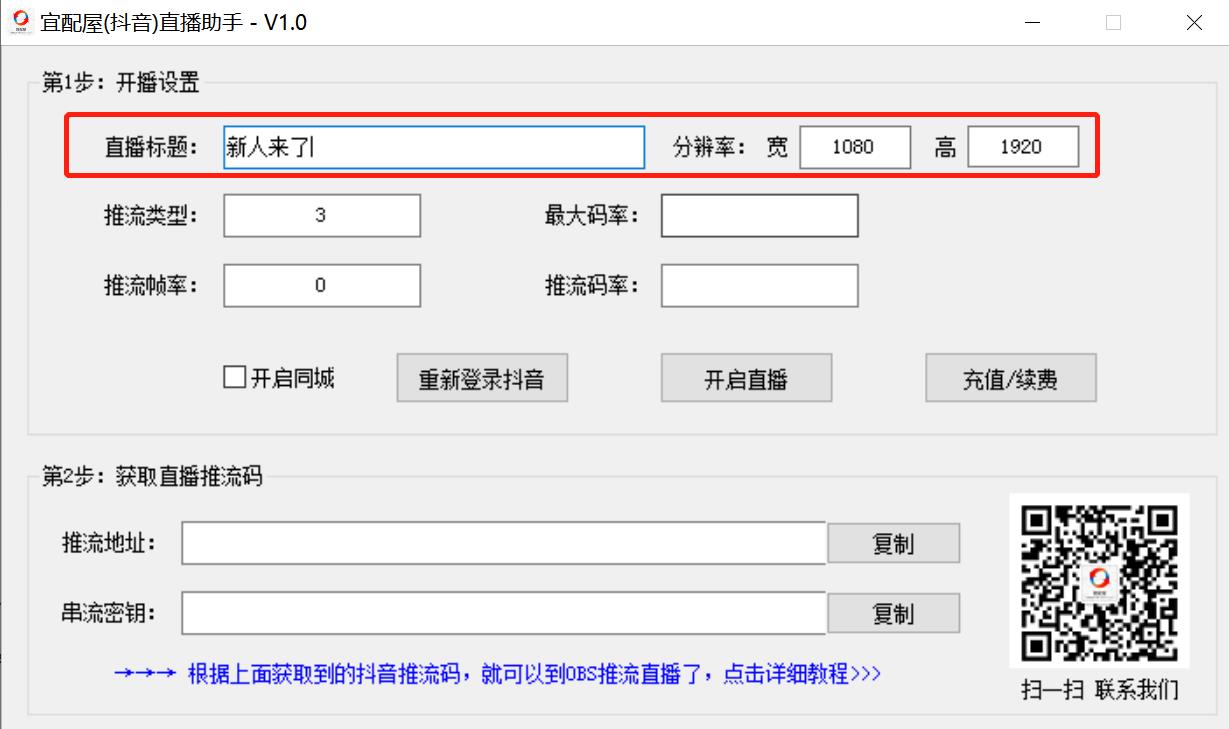Screen dimensions: 1229x729
Task: Minimize the 直播助手 window
Action: 1034,22
